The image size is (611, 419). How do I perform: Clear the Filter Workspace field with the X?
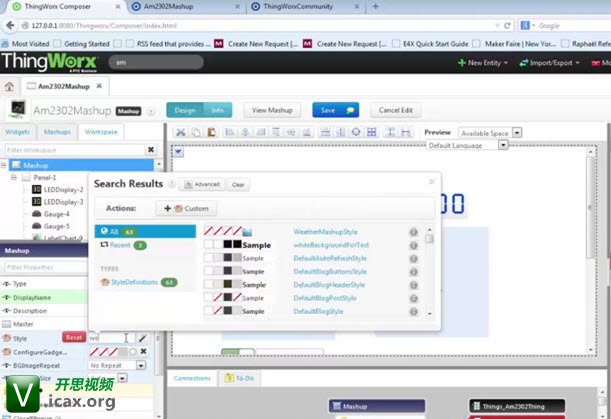(151, 150)
